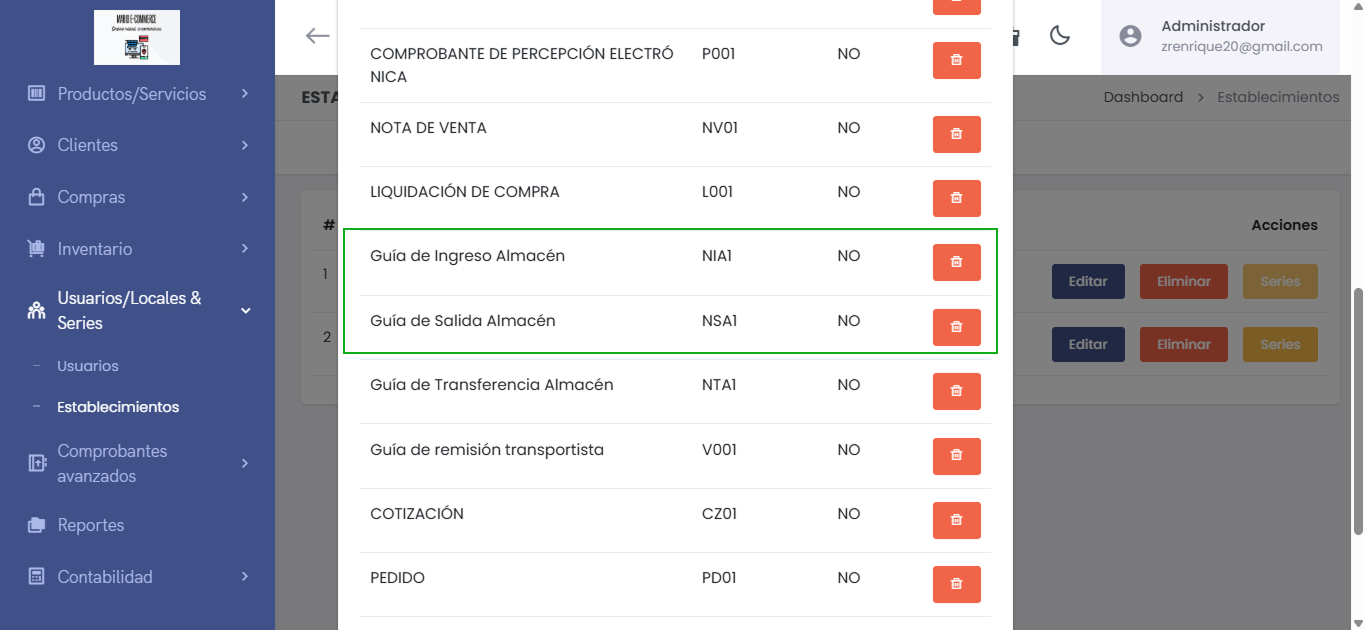Select the Establecimientos submenu item

[x=118, y=407]
